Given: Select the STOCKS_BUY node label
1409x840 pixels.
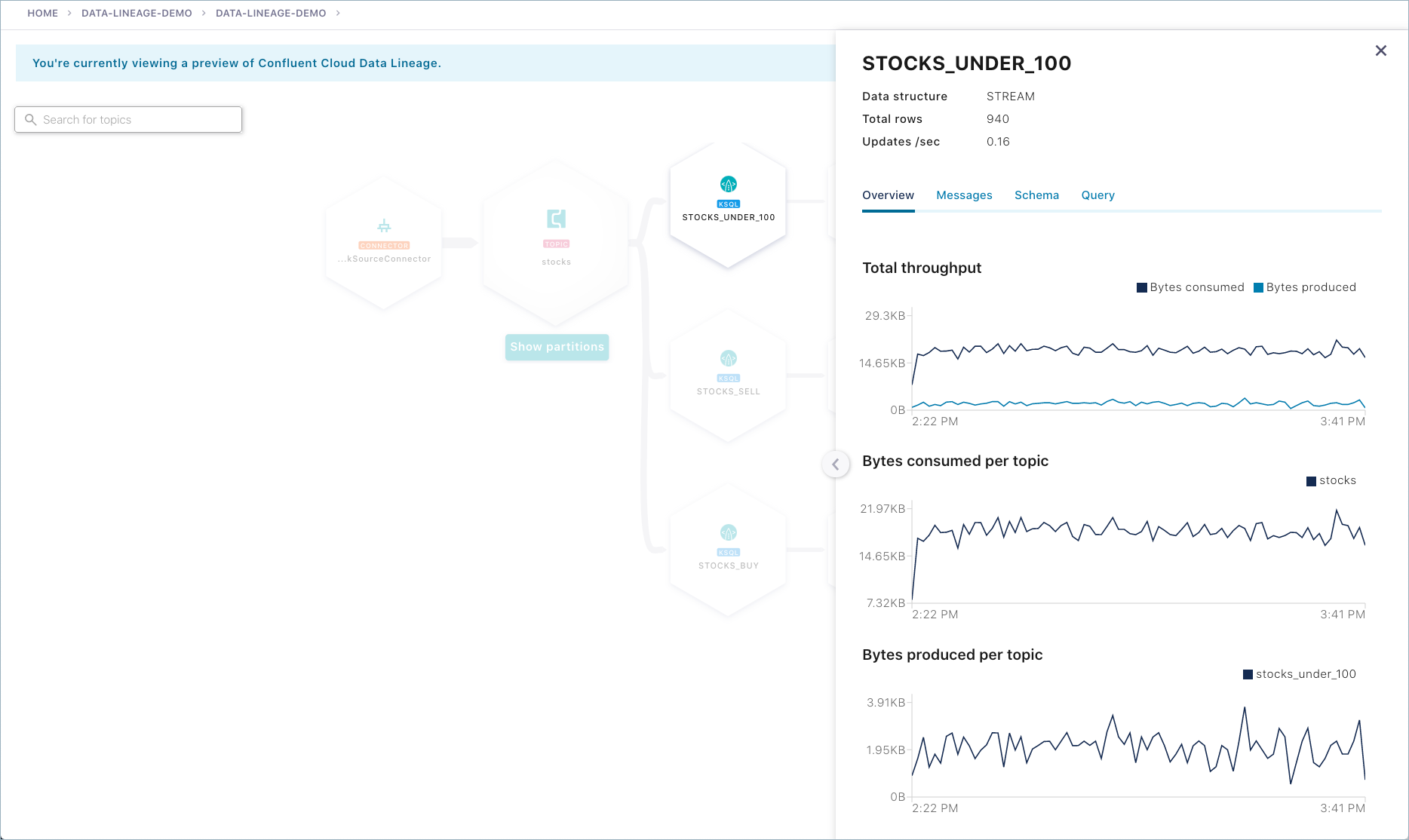Looking at the screenshot, I should pyautogui.click(x=729, y=566).
